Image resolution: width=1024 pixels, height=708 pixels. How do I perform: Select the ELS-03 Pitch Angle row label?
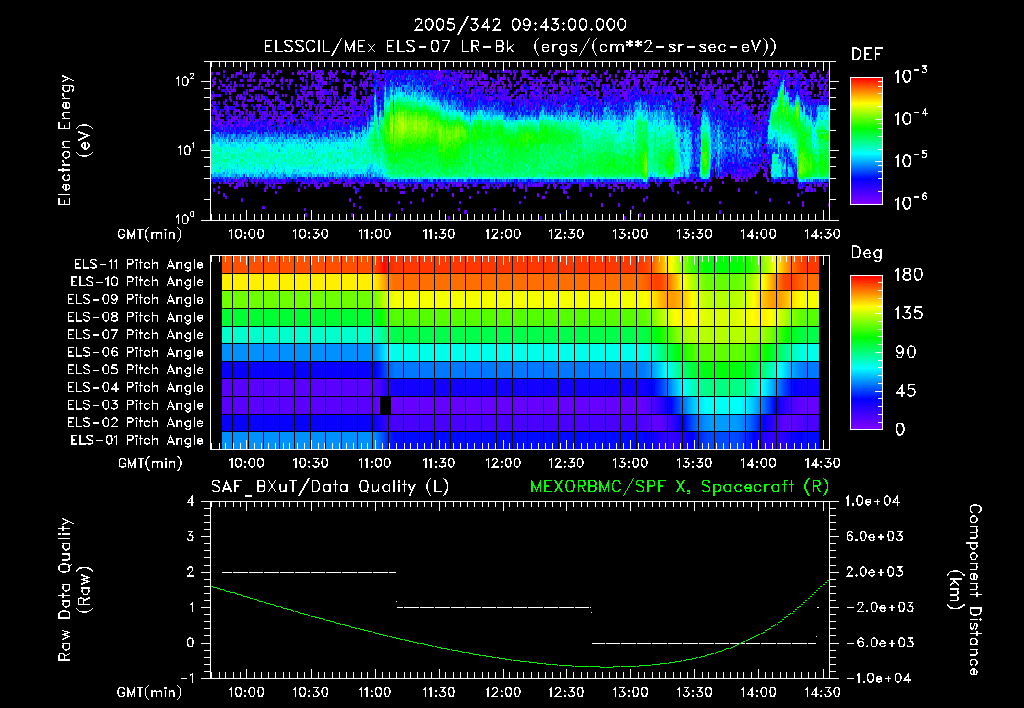tap(136, 405)
